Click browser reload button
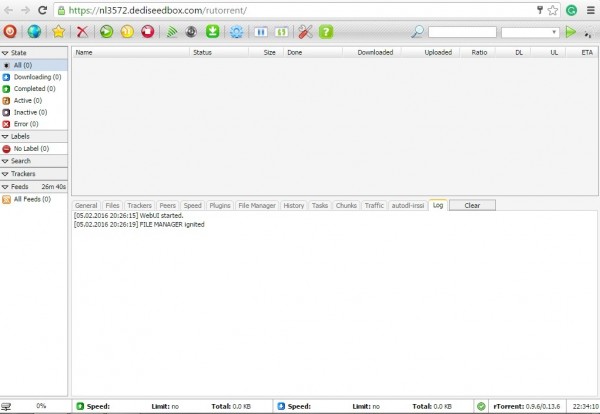Viewport: 600px width, 414px height. click(42, 10)
